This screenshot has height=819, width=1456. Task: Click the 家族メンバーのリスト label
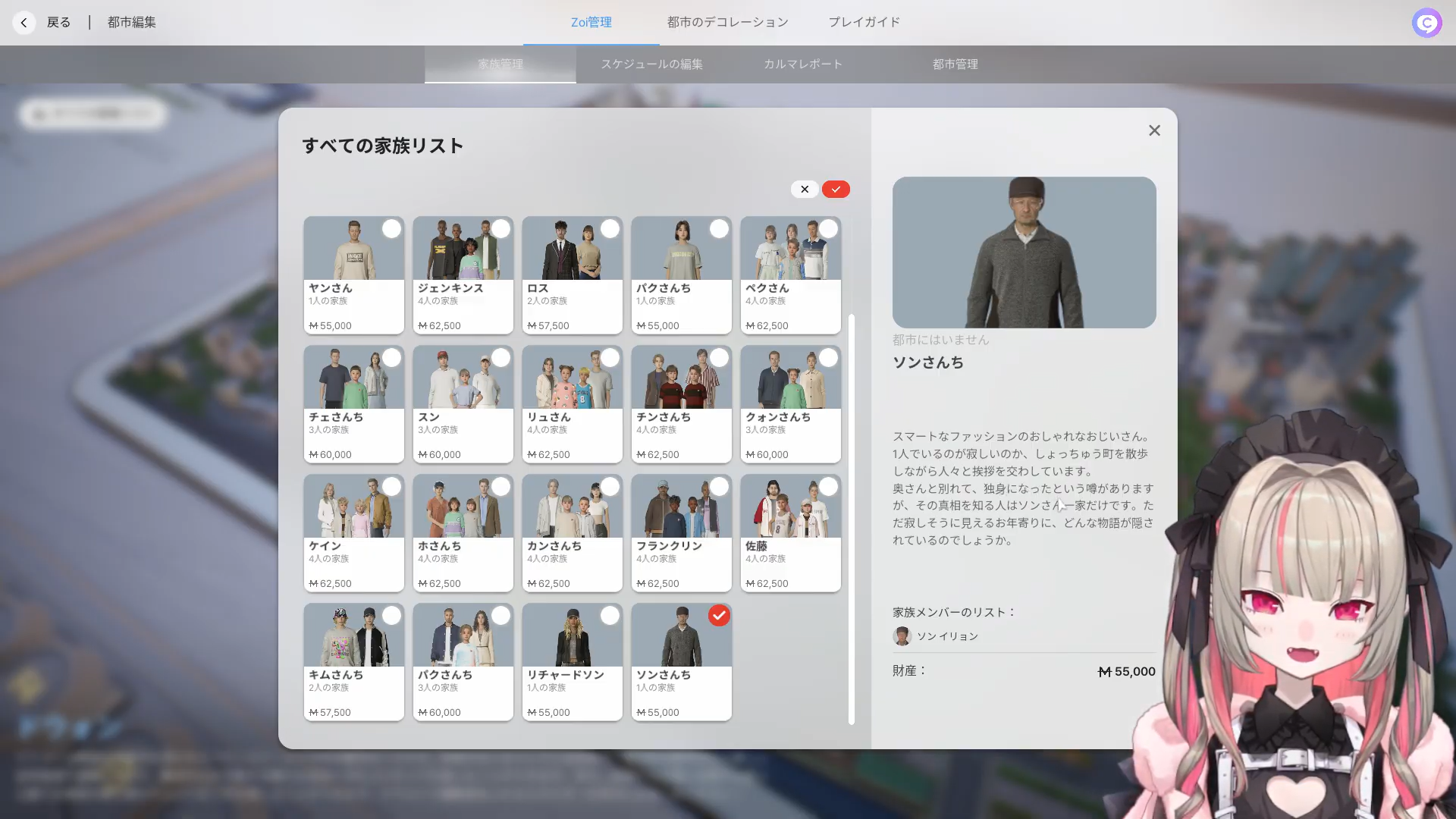[954, 612]
